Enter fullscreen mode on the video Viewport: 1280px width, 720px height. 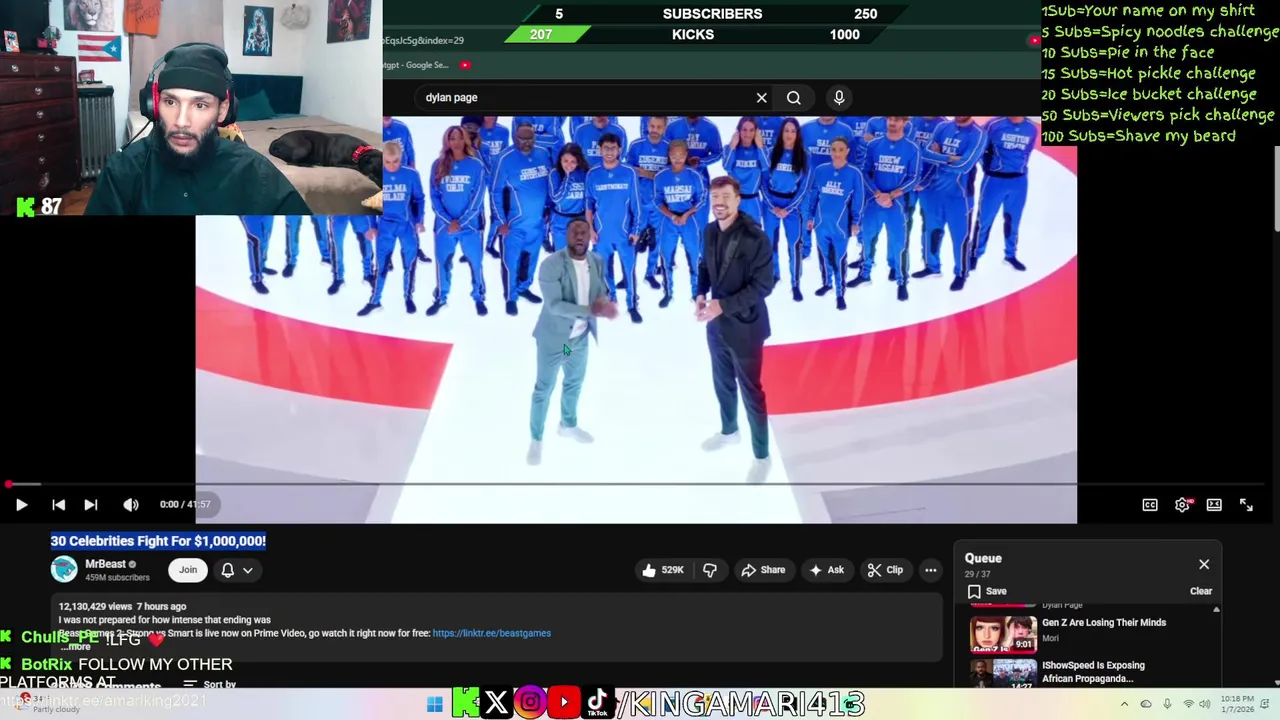pos(1246,505)
